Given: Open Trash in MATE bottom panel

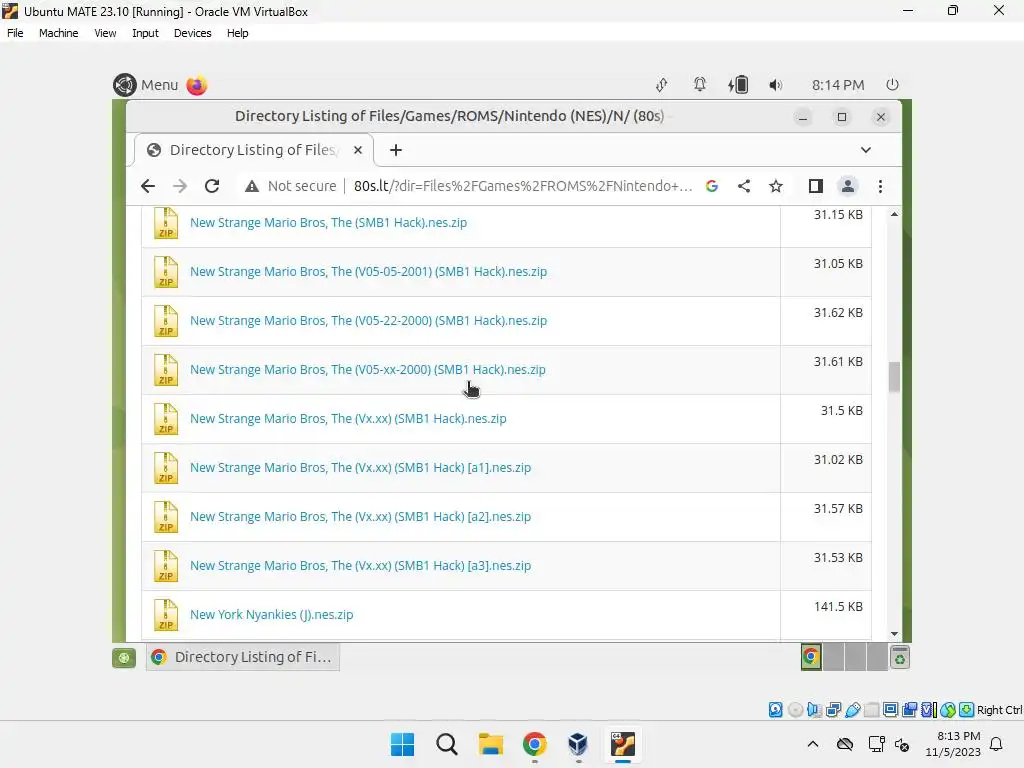Looking at the screenshot, I should point(900,658).
